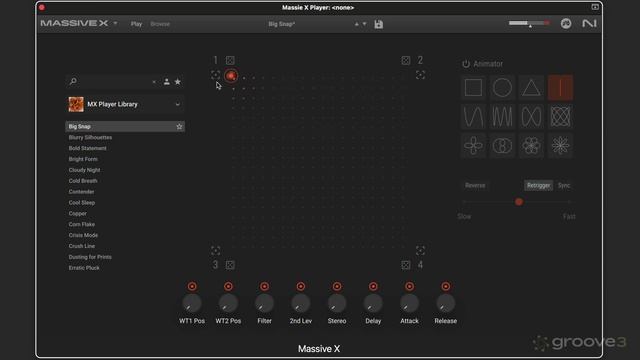This screenshot has width=640, height=360.
Task: Select the multi-wave zigzag Animator shape
Action: (502, 117)
